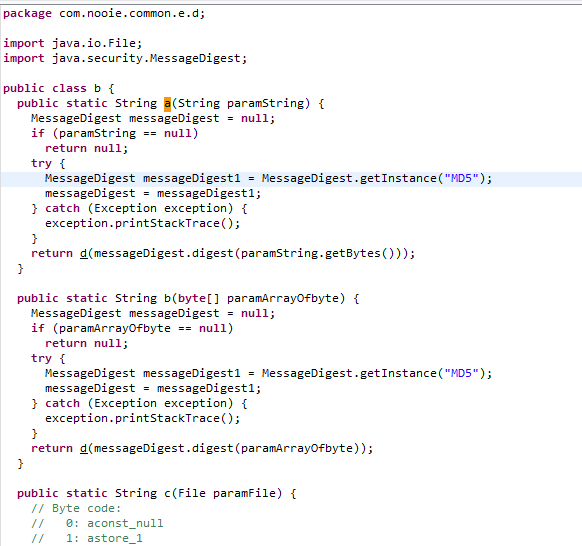Place cursor on package com.nooie.common.e.d line

coord(104,14)
